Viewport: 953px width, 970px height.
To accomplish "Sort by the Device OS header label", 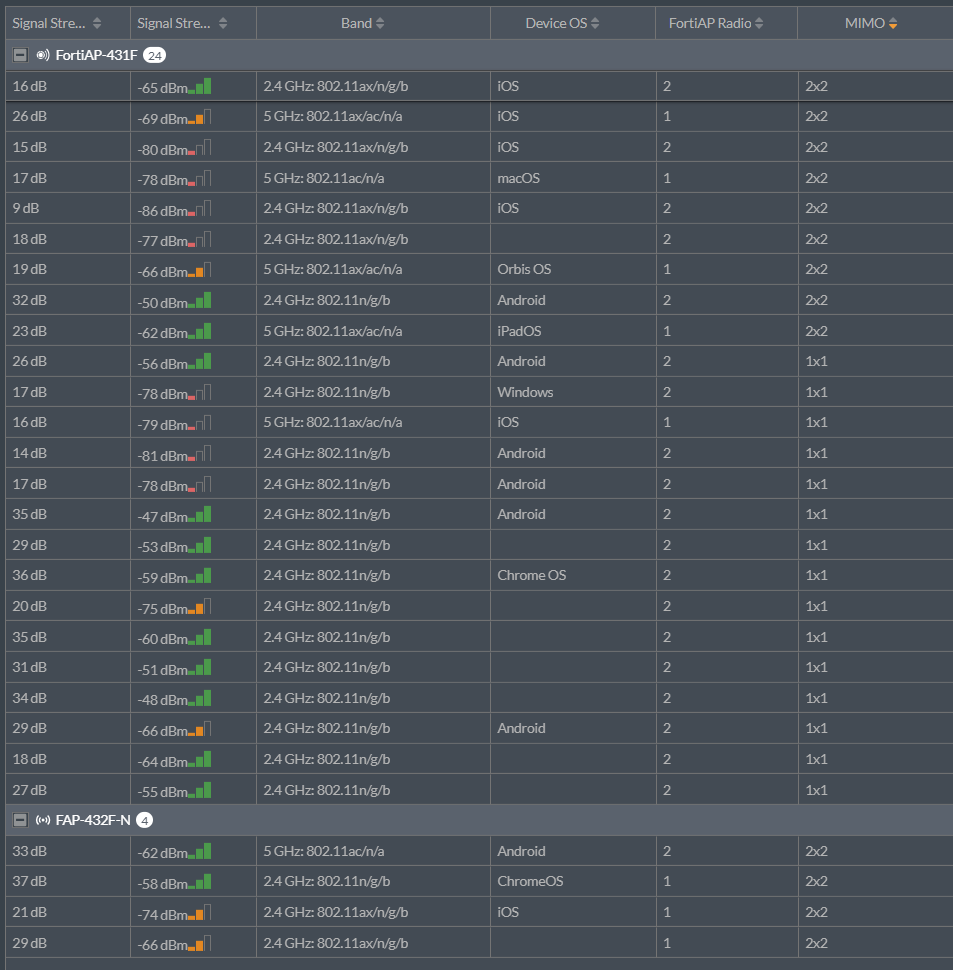I will pos(556,24).
